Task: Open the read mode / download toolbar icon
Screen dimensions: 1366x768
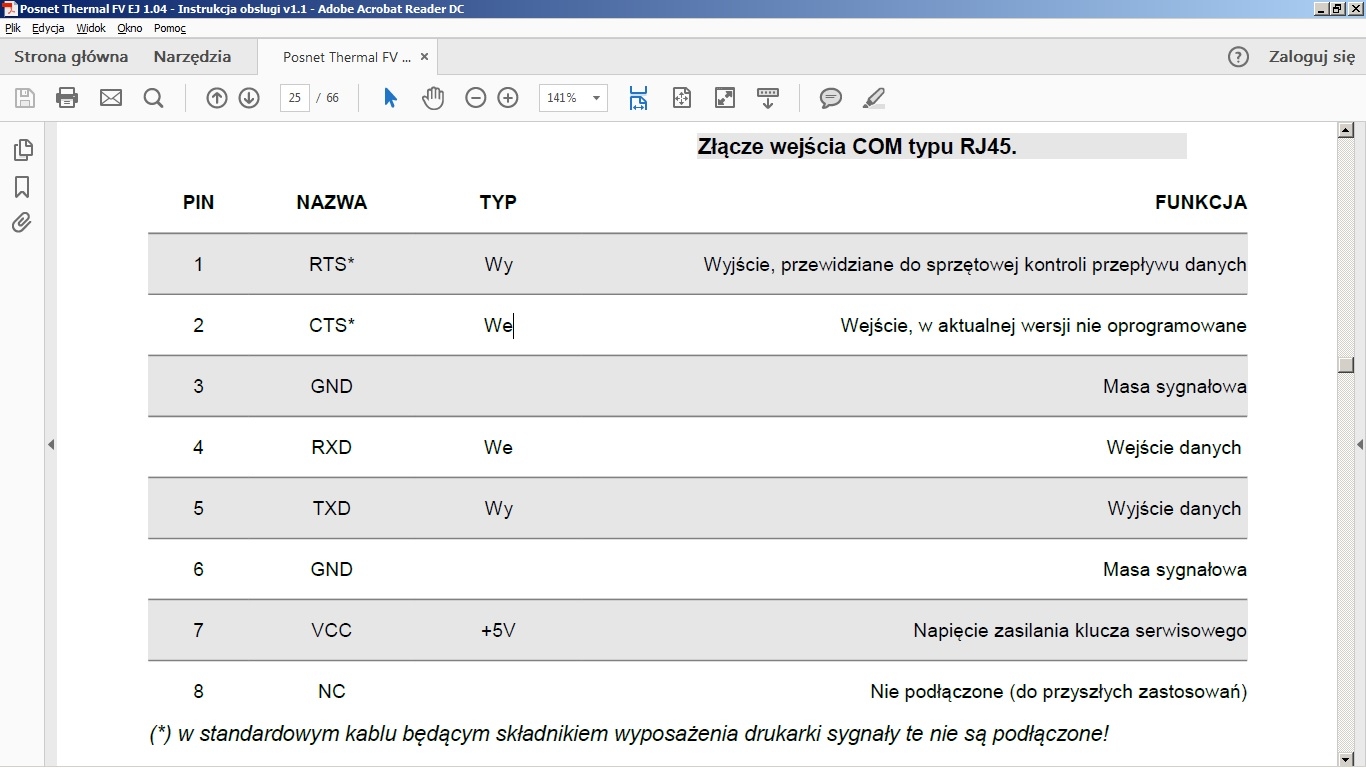Action: click(x=768, y=98)
